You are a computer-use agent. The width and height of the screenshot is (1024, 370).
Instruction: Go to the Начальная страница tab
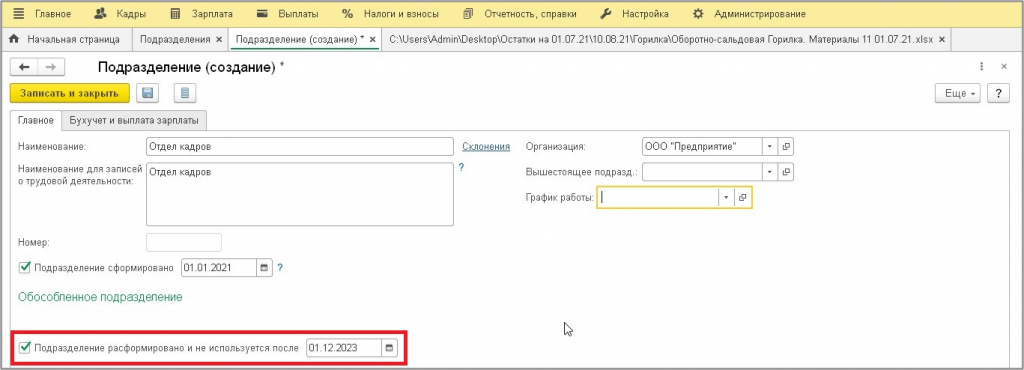click(65, 39)
